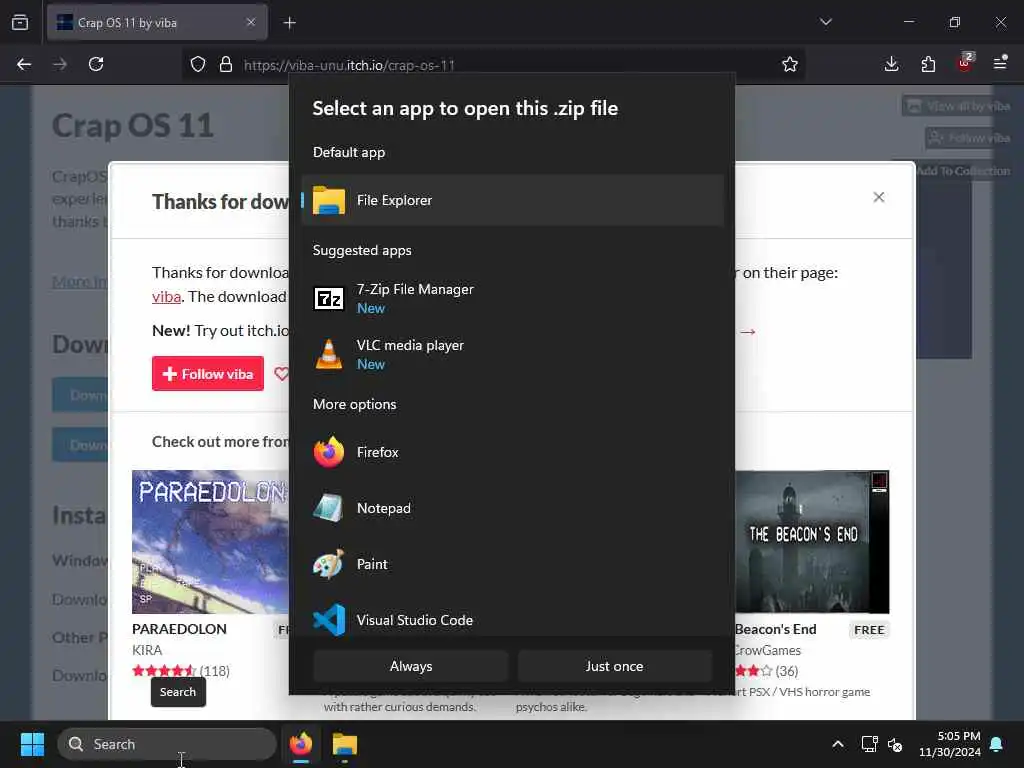Viewport: 1024px width, 768px height.
Task: List all tabs dropdown arrow
Action: tap(826, 22)
